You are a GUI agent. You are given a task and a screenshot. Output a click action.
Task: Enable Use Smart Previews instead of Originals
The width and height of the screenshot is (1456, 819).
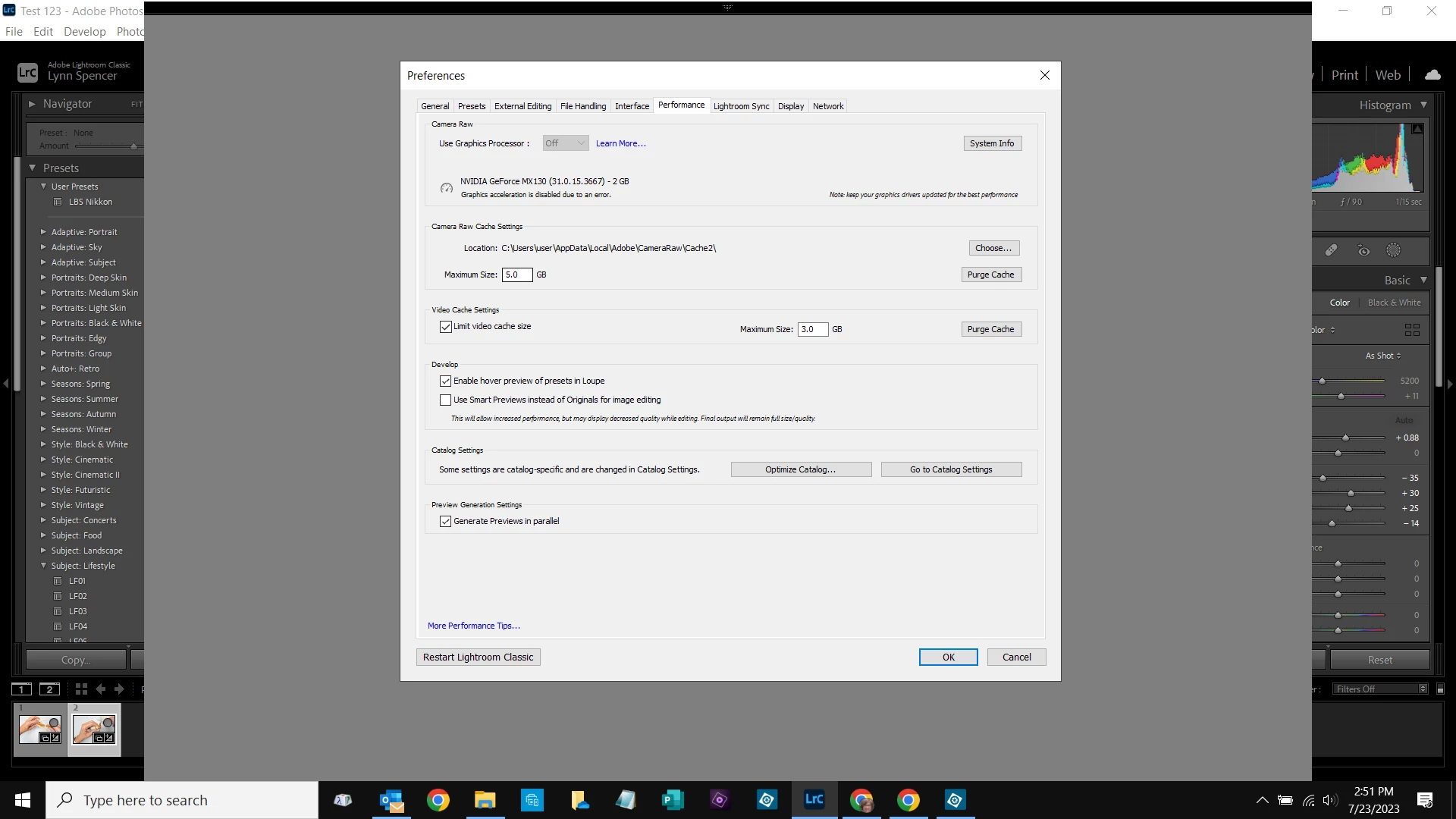pyautogui.click(x=445, y=400)
